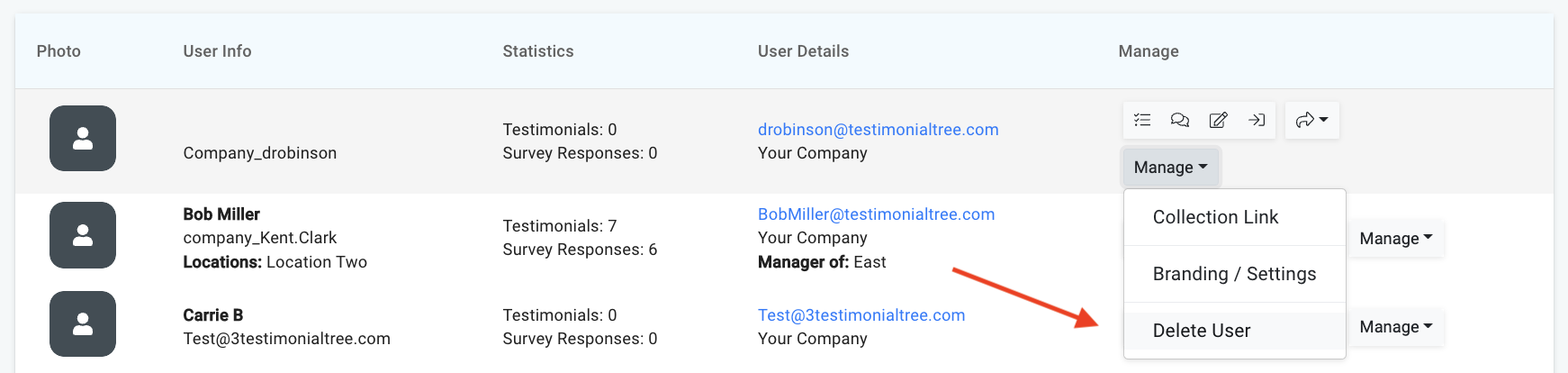Click the User Details column header

(803, 51)
